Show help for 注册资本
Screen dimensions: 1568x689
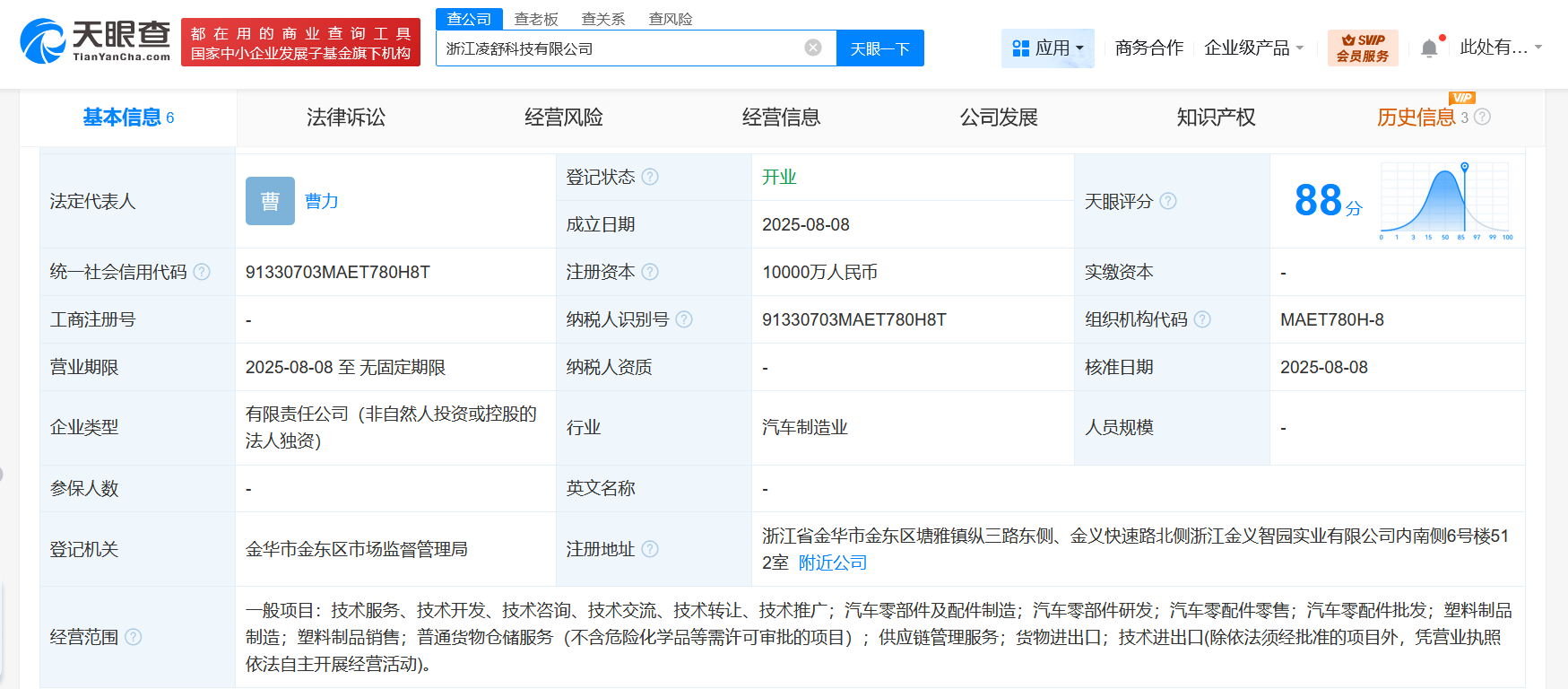pos(650,272)
